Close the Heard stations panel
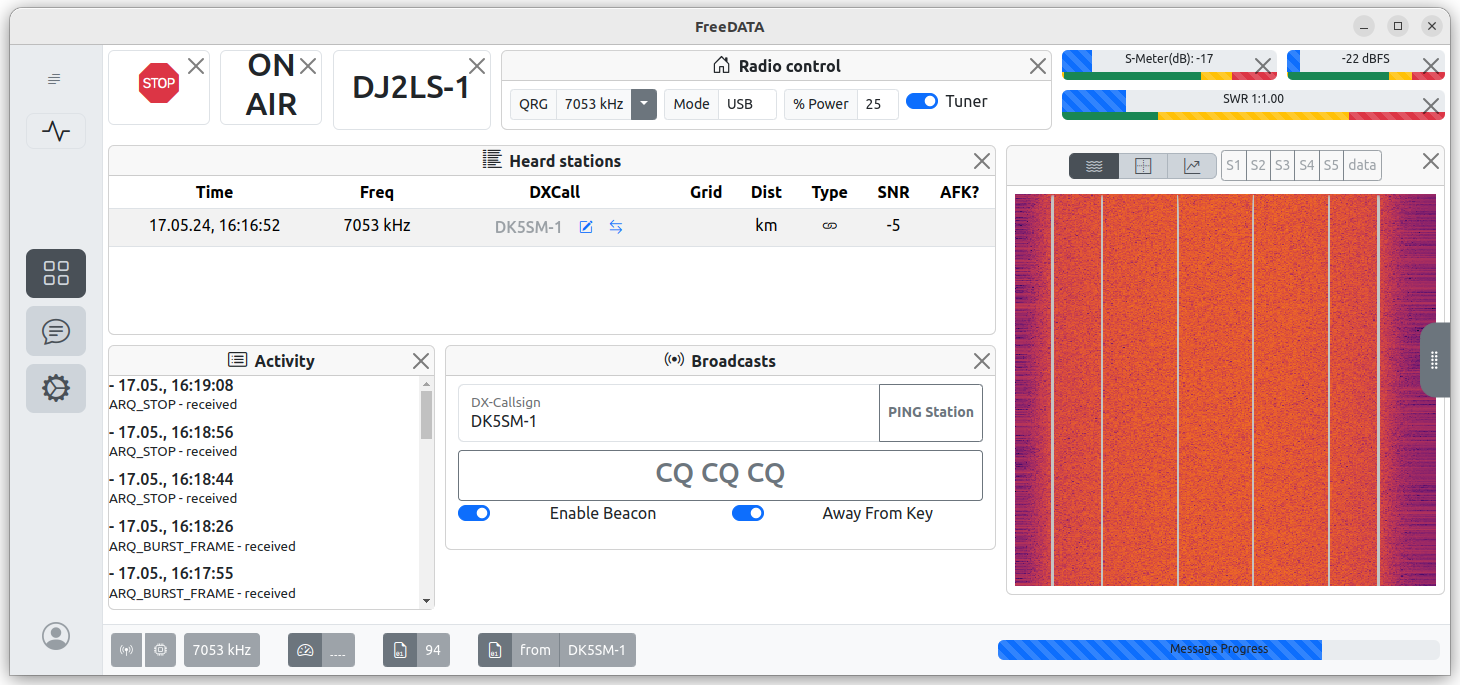 982,161
